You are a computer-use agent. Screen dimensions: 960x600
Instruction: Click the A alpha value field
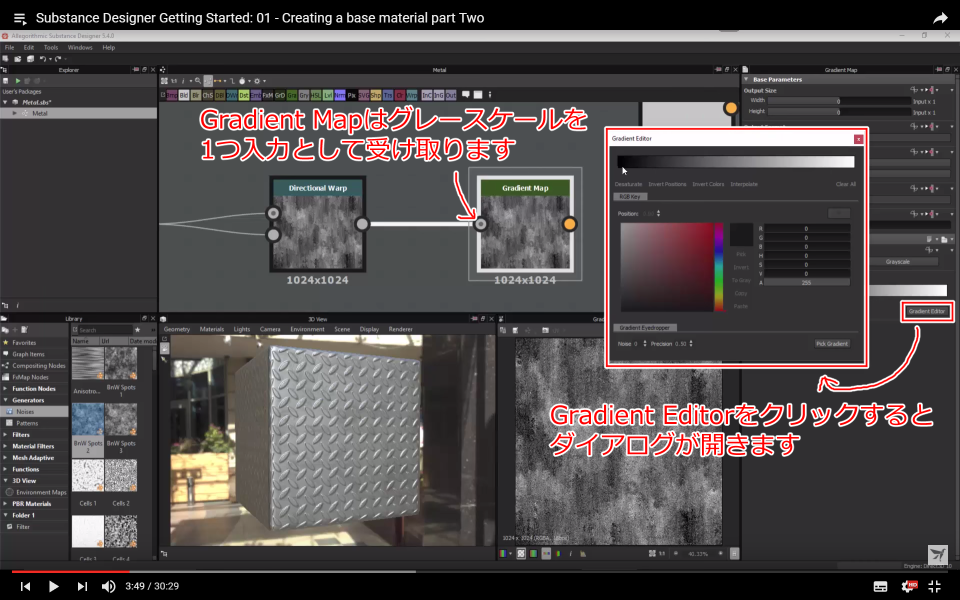click(806, 283)
